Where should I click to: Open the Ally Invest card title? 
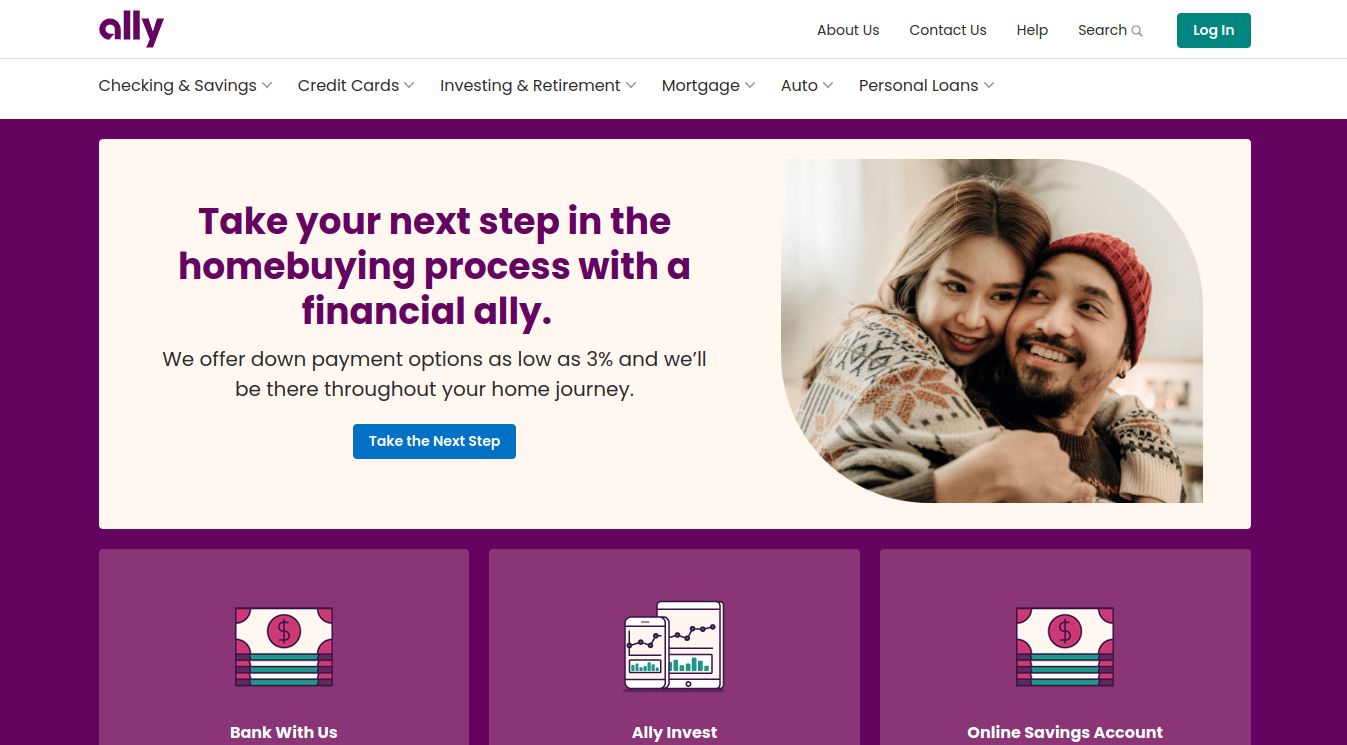(x=674, y=732)
